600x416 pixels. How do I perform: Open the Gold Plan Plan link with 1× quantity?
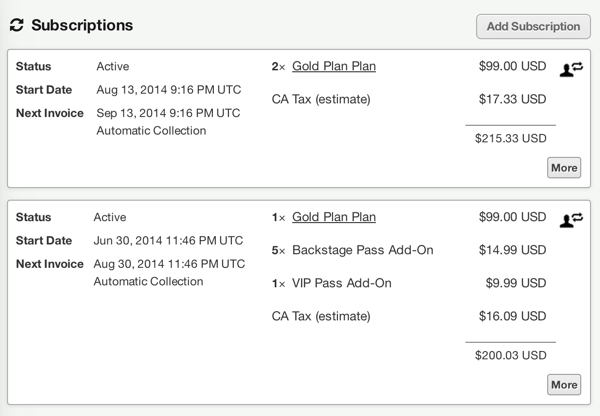pos(334,217)
